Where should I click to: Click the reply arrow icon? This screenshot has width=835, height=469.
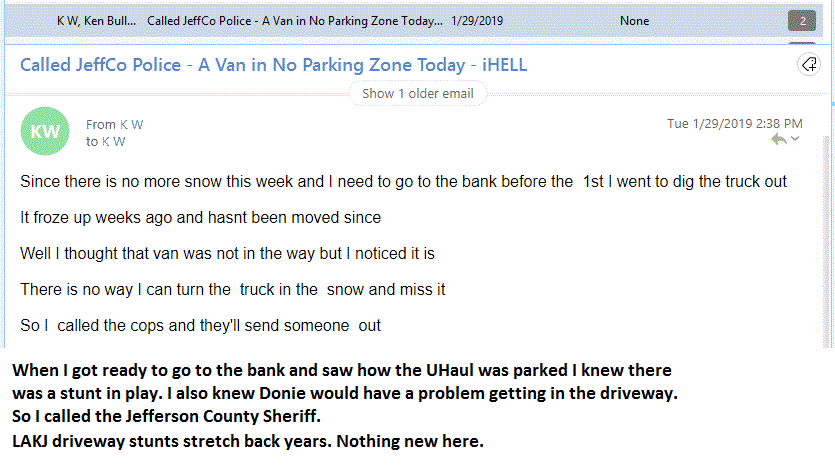tap(779, 140)
